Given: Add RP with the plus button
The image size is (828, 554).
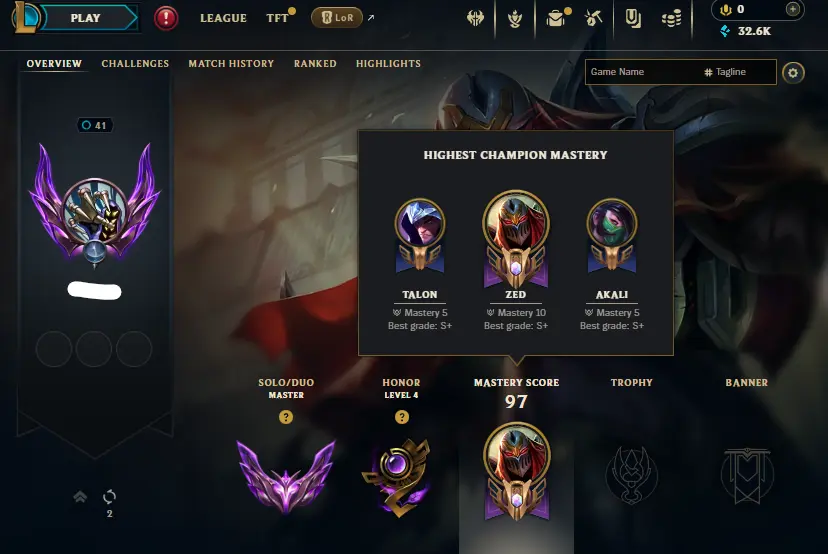Looking at the screenshot, I should pos(792,9).
